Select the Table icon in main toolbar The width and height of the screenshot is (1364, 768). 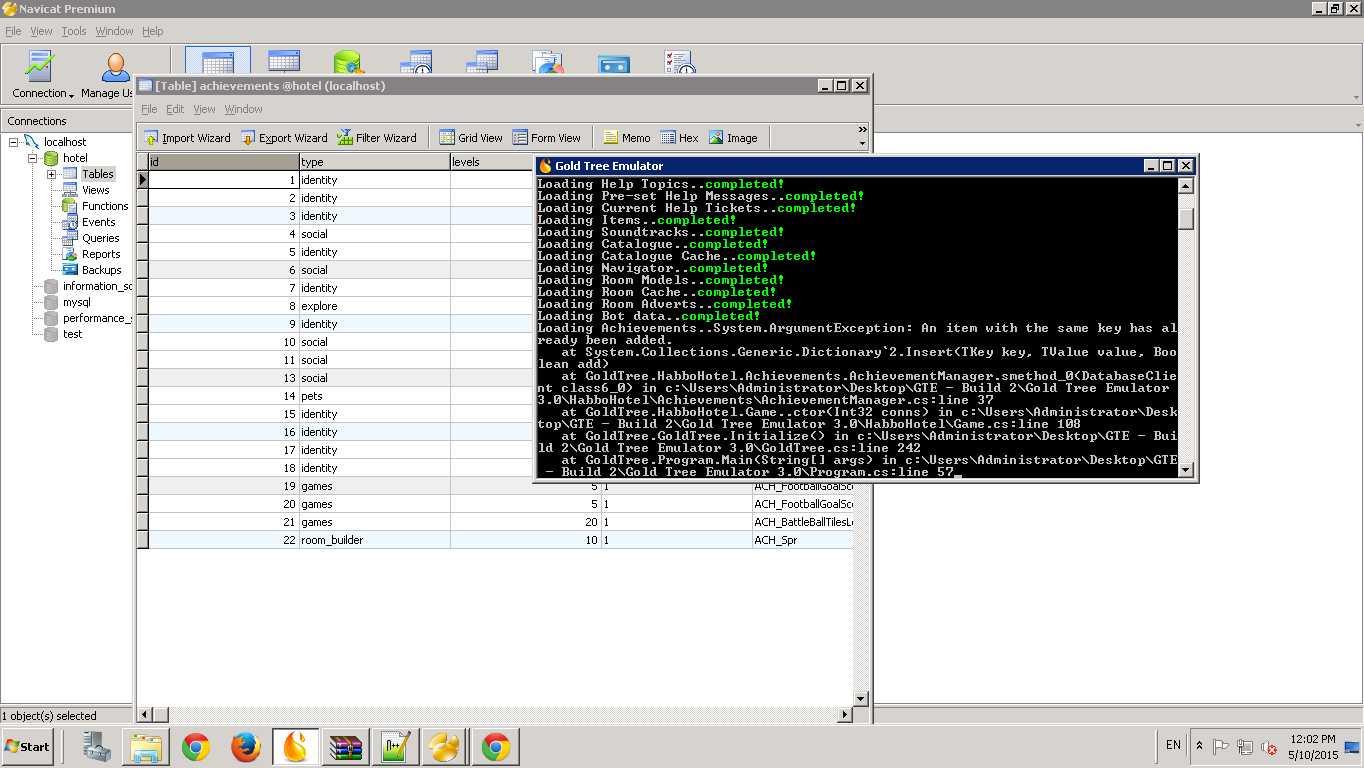click(218, 62)
